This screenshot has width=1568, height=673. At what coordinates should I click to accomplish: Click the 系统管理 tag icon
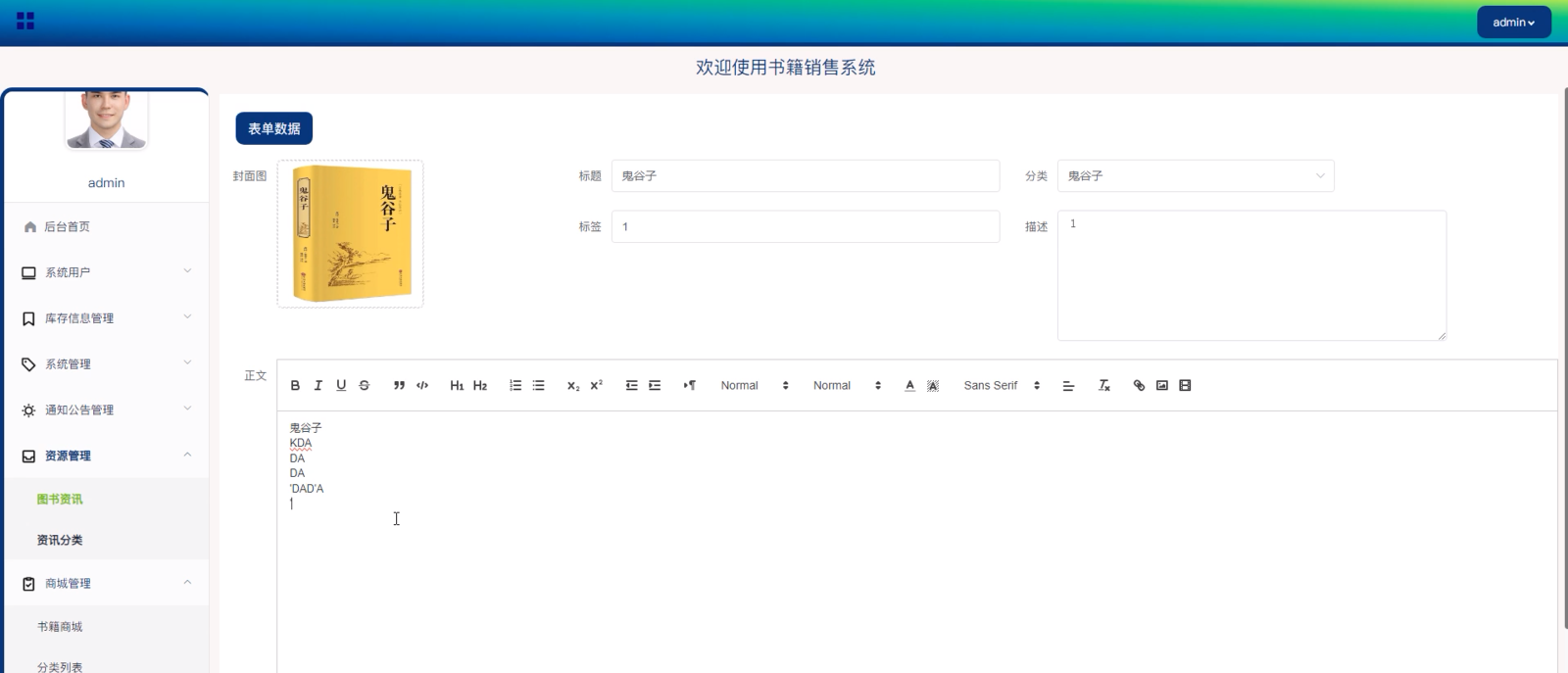(28, 364)
